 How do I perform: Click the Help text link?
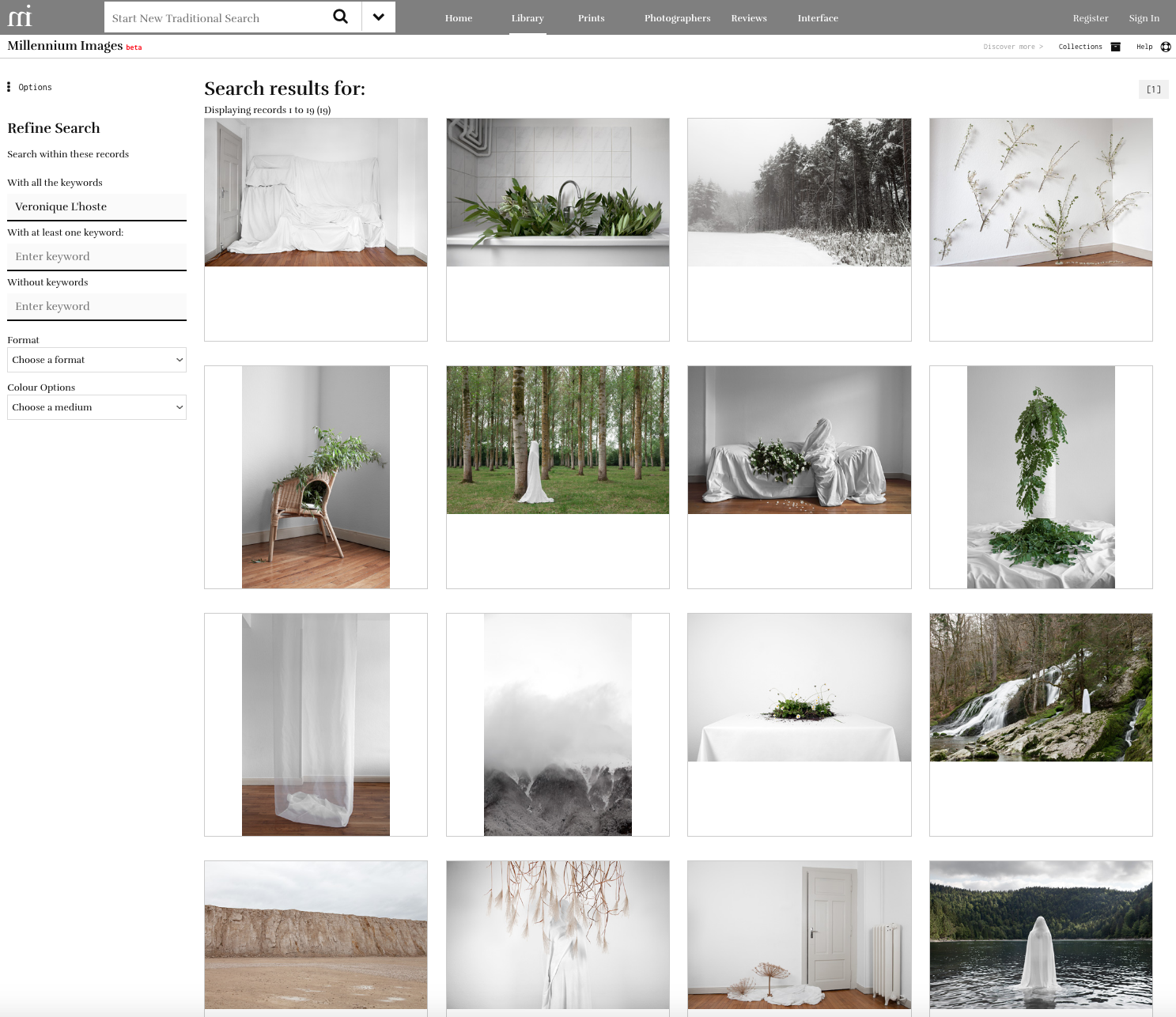[1144, 47]
